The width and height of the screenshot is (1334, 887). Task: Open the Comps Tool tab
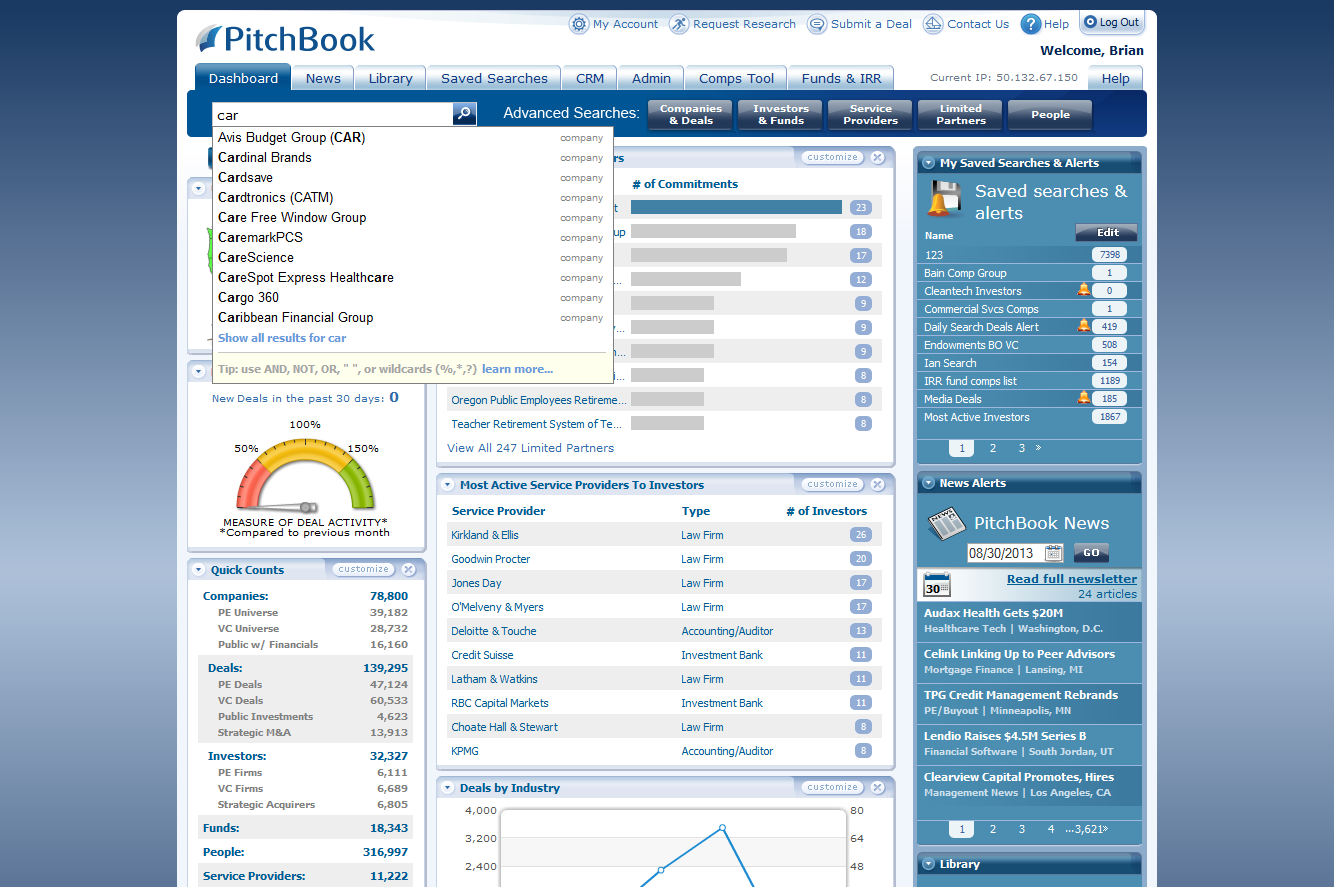click(x=736, y=78)
